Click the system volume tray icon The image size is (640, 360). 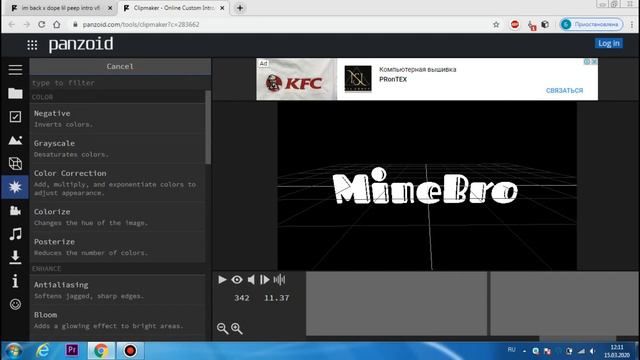pyautogui.click(x=593, y=351)
